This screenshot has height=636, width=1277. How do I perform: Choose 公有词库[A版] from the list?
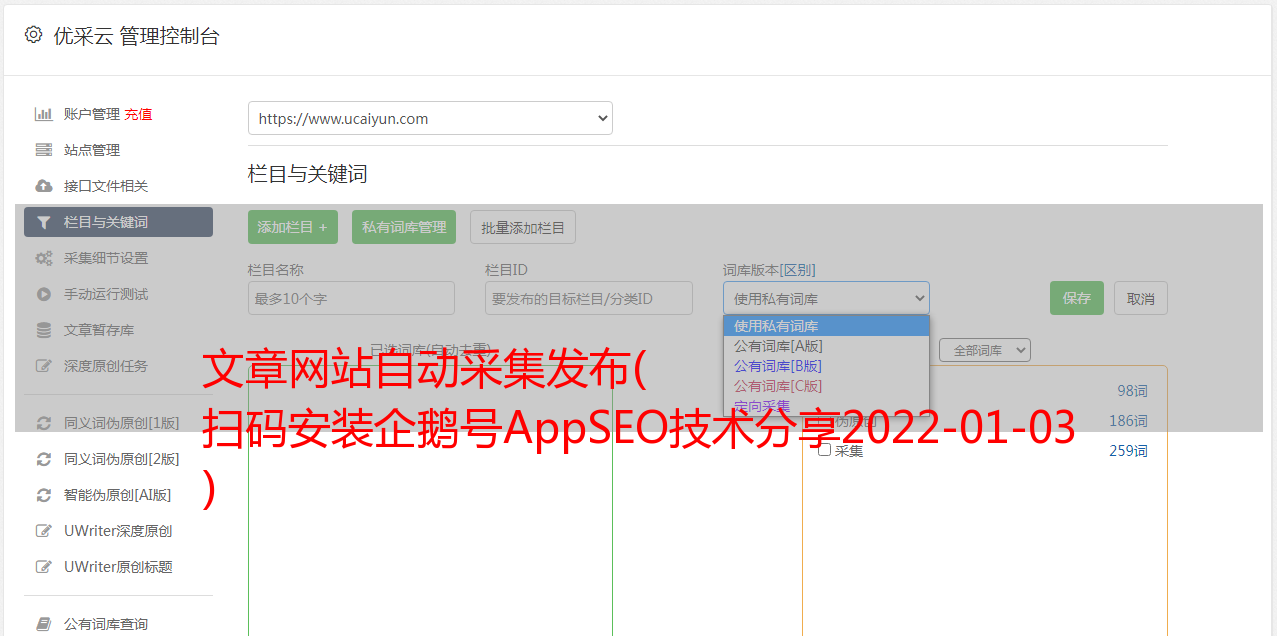826,346
